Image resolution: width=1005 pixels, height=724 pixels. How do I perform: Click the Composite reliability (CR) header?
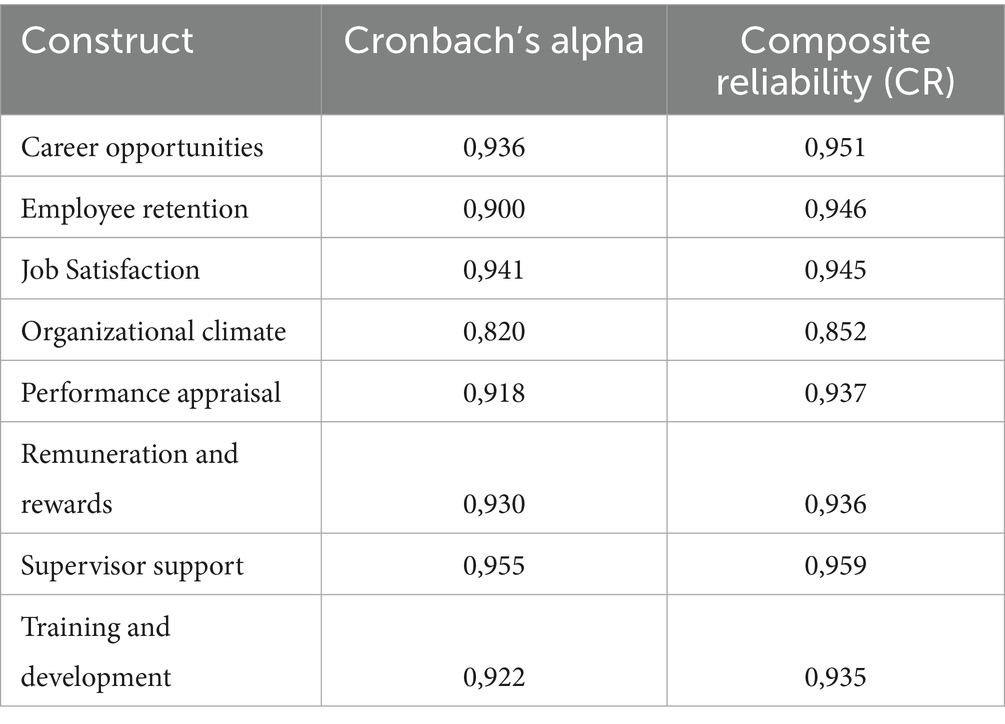pyautogui.click(x=836, y=58)
